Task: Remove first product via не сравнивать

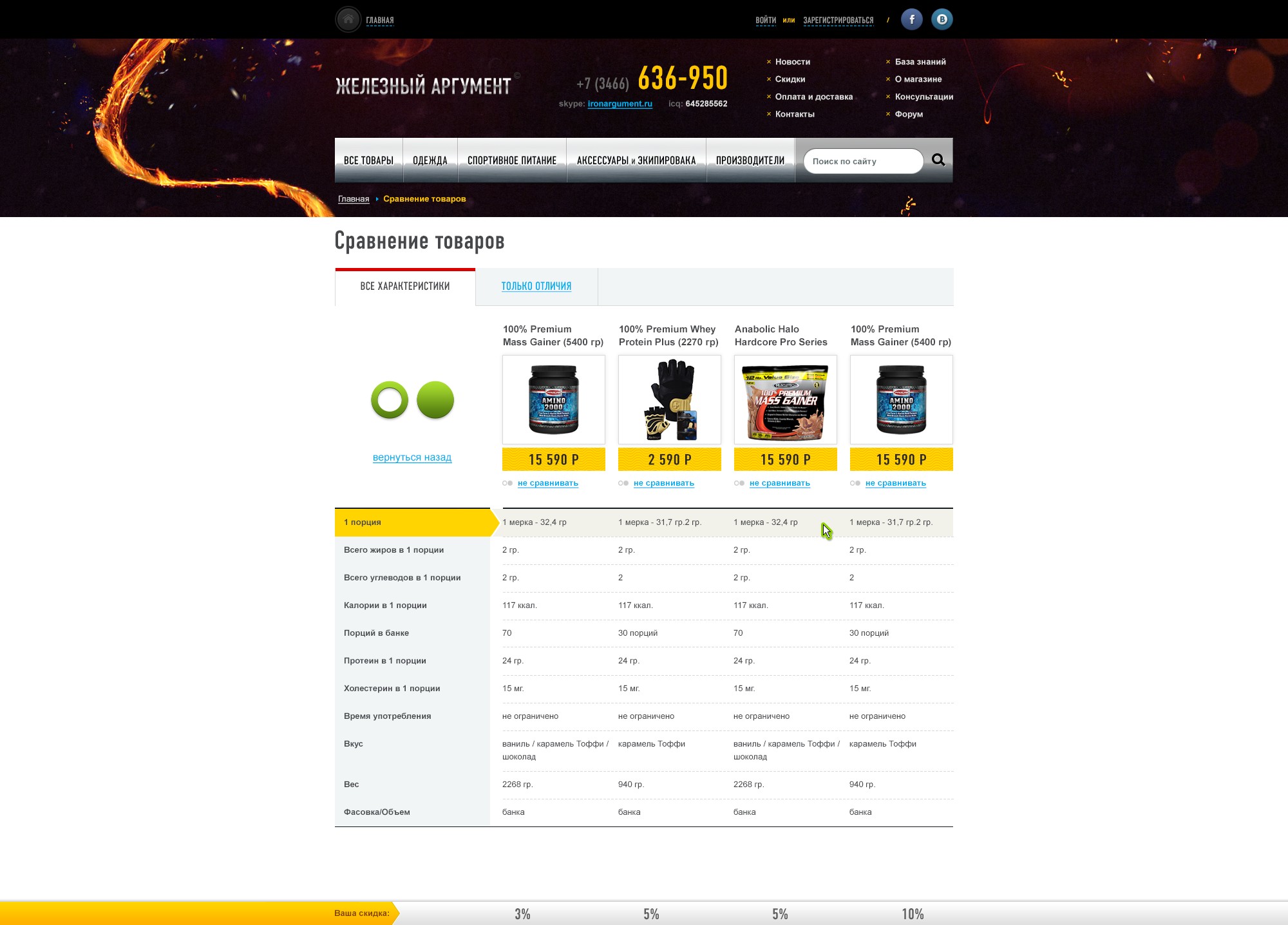Action: click(548, 483)
